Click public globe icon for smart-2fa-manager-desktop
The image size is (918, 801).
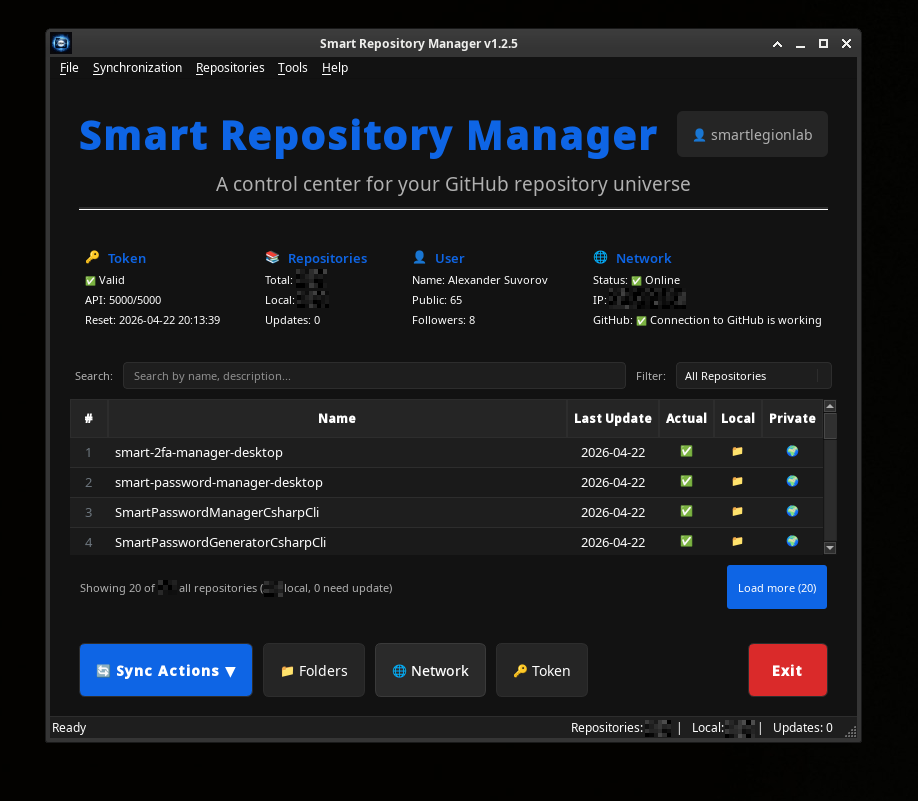[792, 451]
